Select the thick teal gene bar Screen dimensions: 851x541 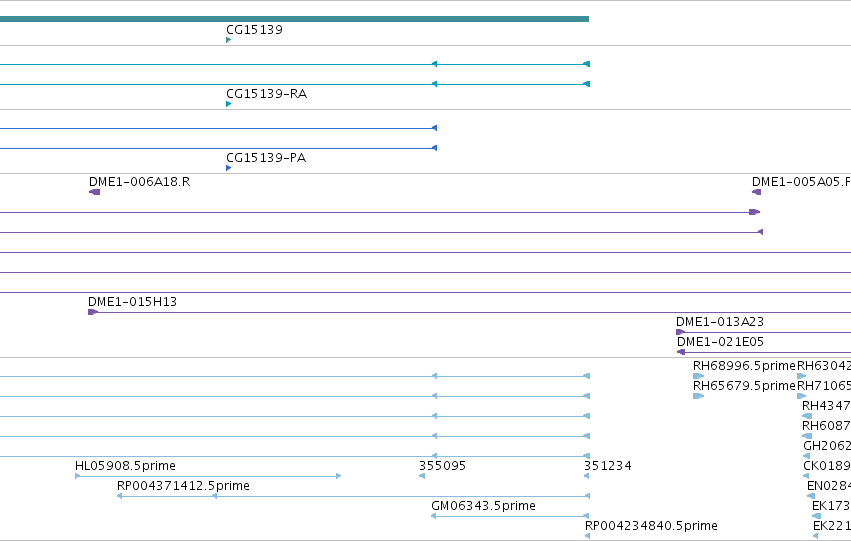[x=294, y=19]
